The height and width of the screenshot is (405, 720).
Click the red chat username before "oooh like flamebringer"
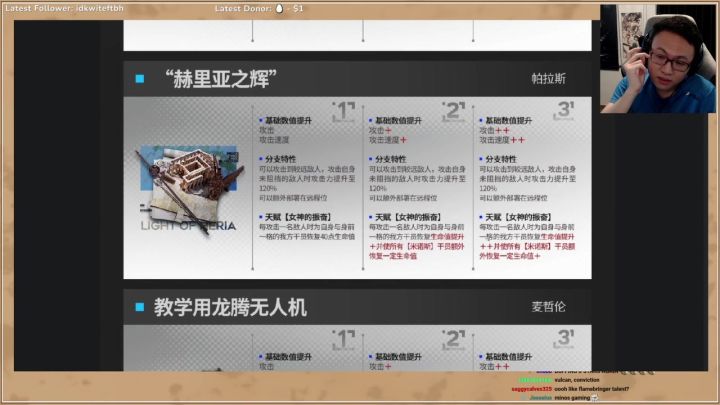(532, 389)
